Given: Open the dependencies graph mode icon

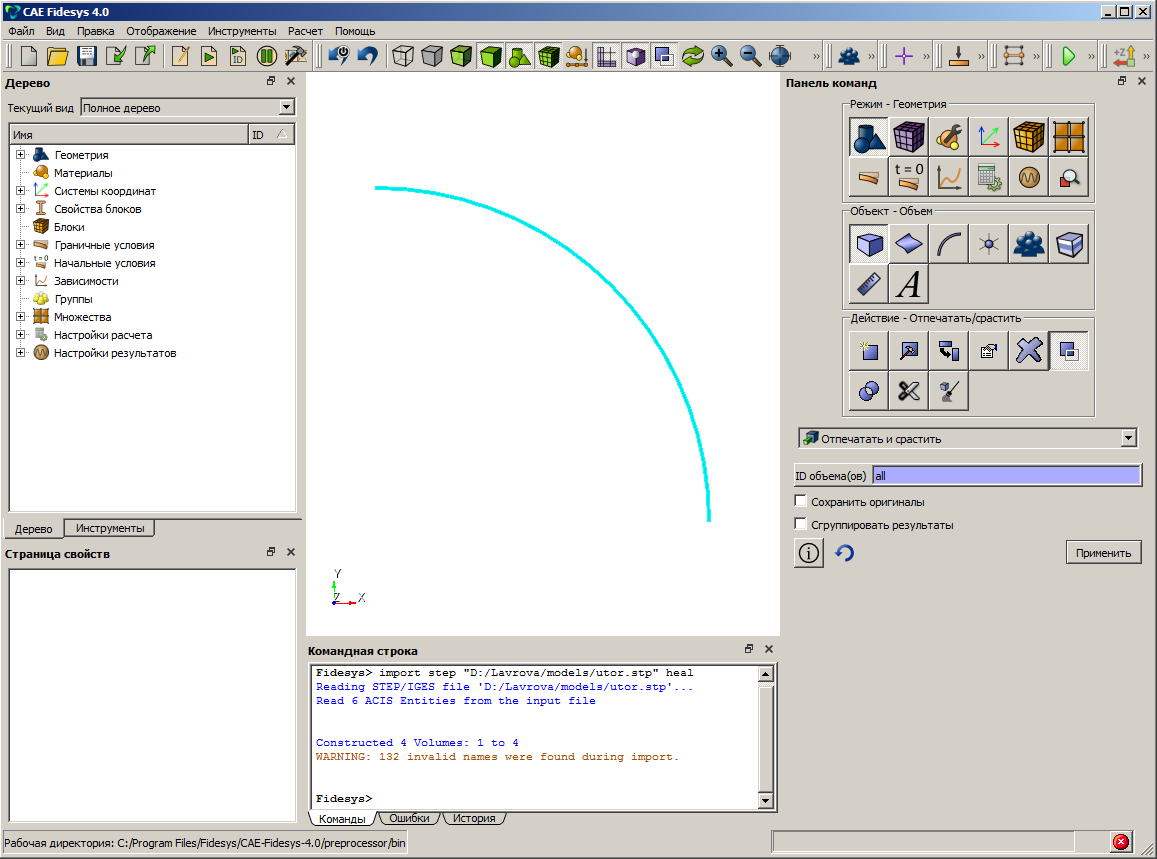Looking at the screenshot, I should click(x=949, y=176).
